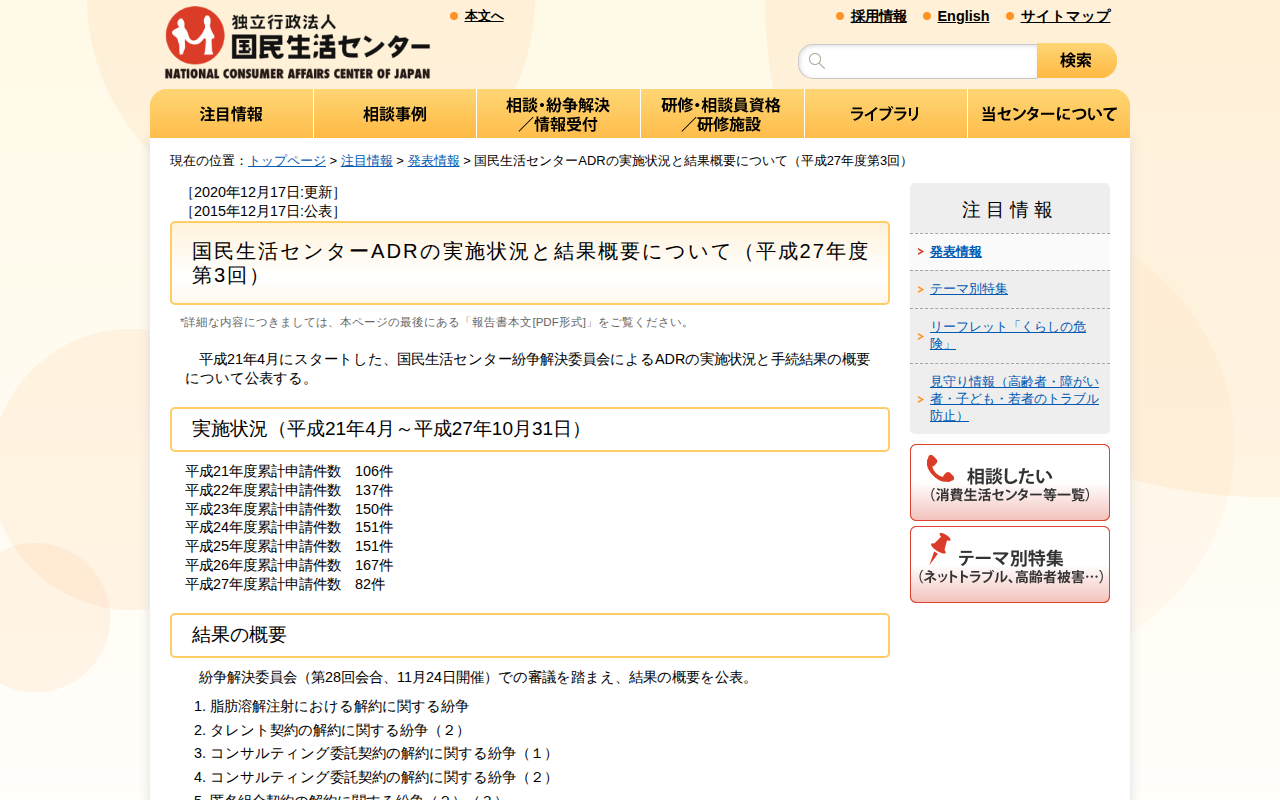Click the 注目情報 sidebar heading
1280x800 pixels.
tap(1008, 210)
